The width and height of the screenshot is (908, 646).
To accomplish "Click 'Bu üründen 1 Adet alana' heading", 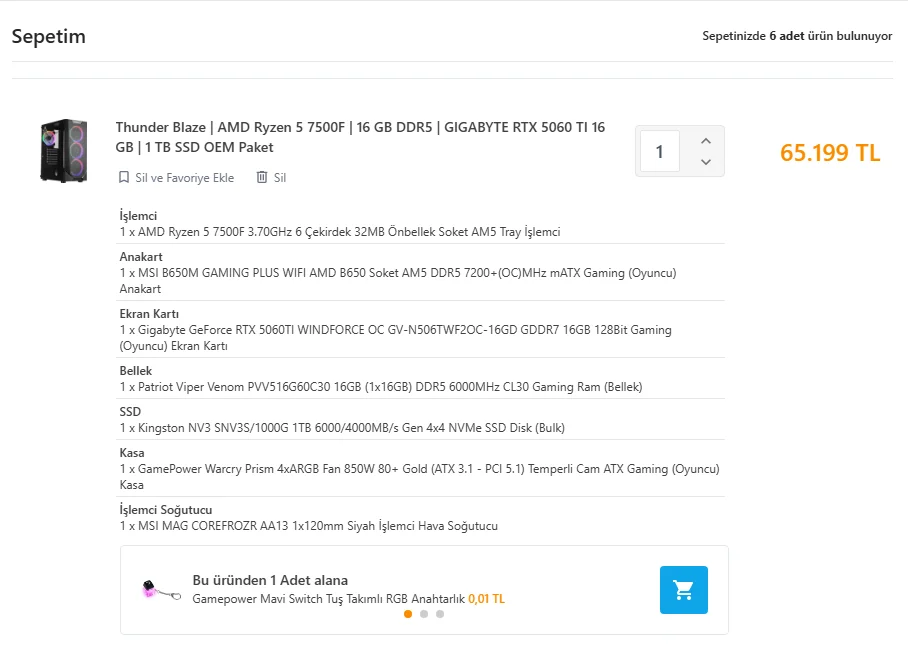I will point(270,581).
